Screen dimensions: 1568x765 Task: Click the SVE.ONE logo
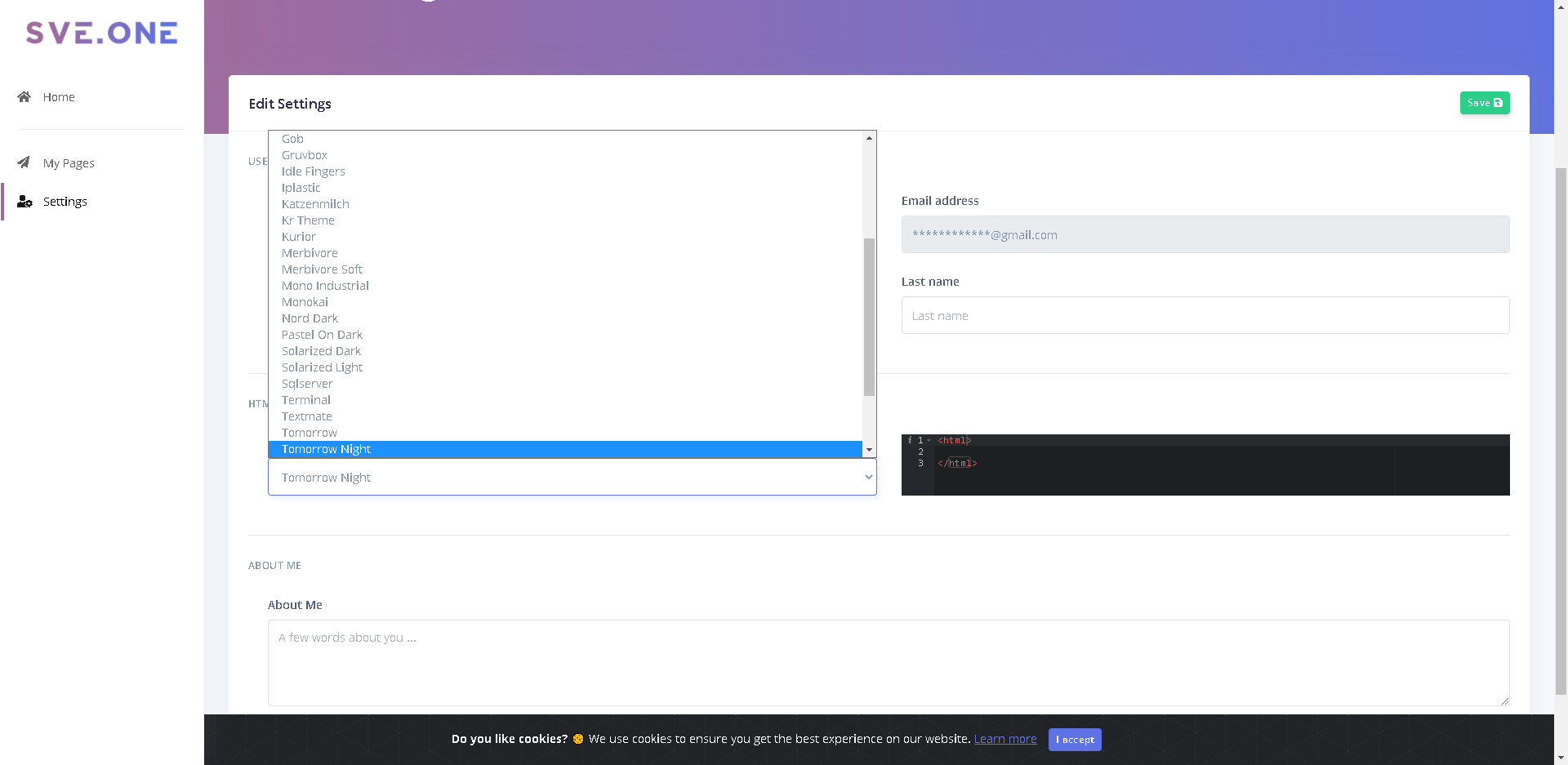(101, 33)
